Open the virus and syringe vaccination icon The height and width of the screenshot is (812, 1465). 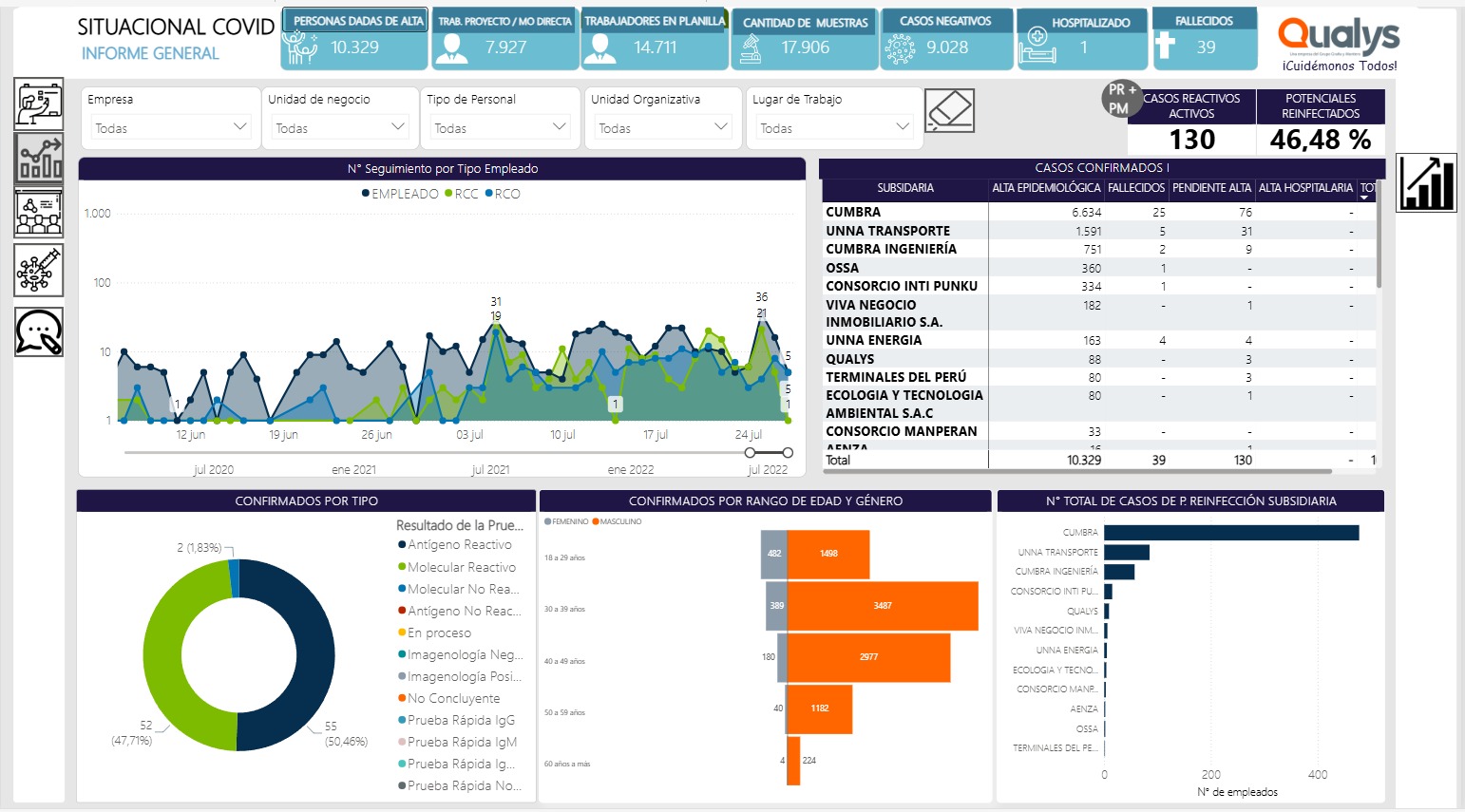point(39,271)
